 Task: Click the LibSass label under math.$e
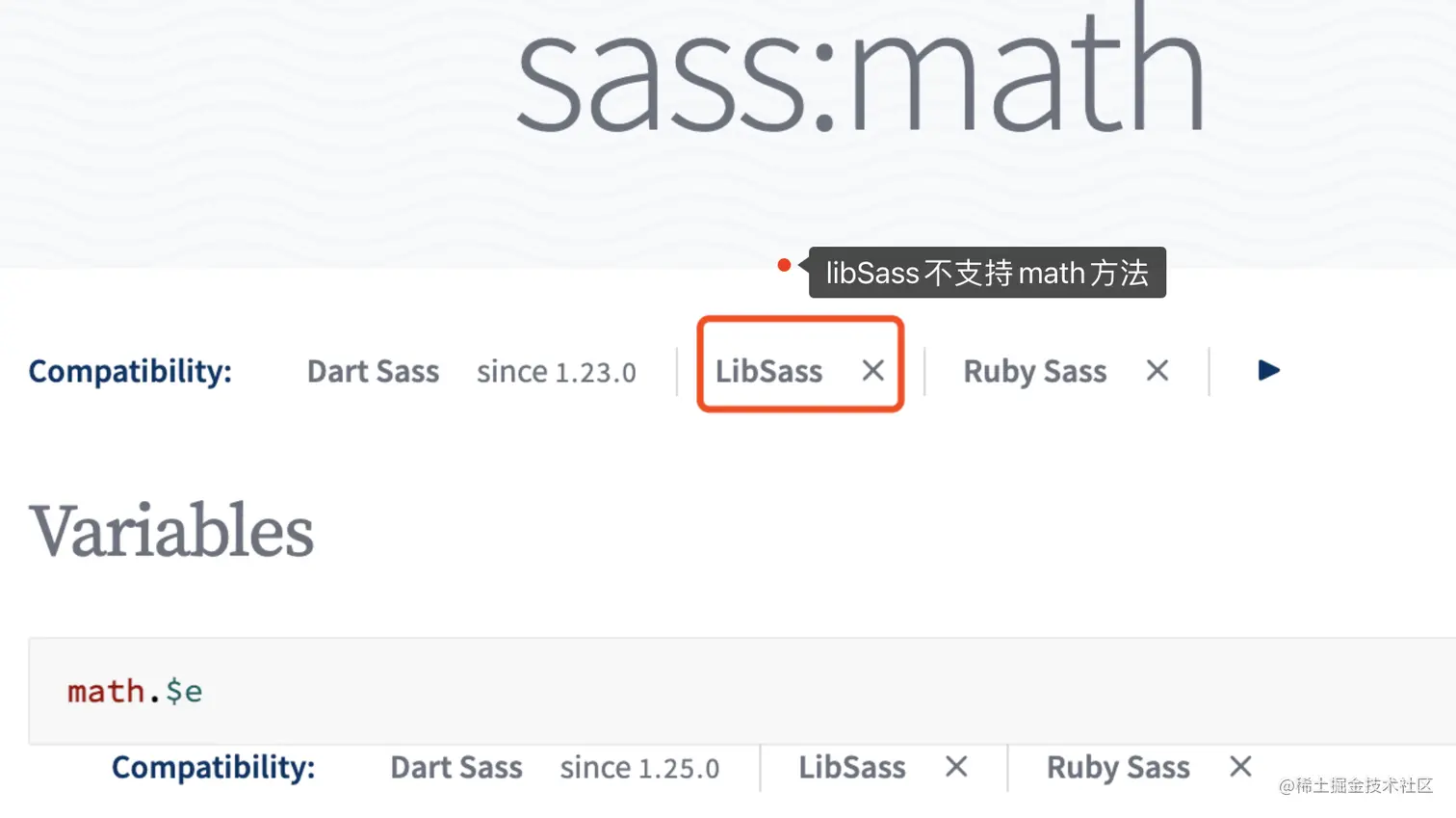[x=851, y=768]
